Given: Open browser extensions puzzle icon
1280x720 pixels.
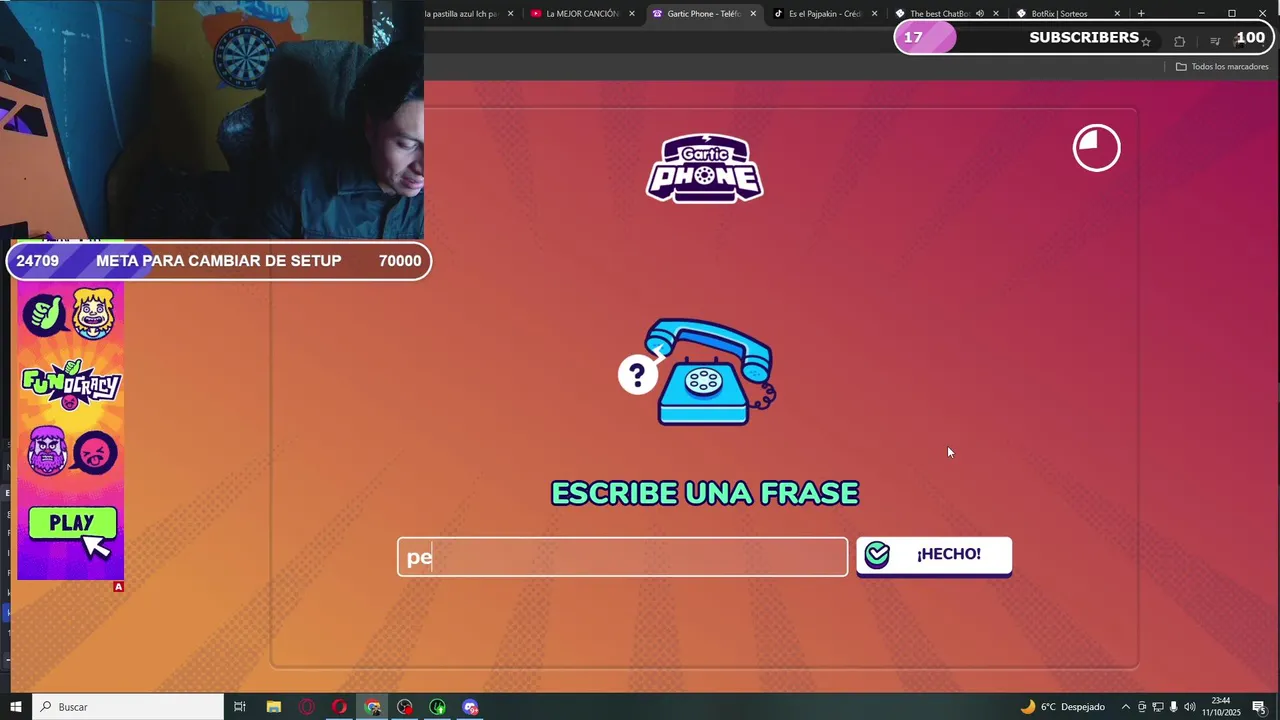Looking at the screenshot, I should [x=1180, y=41].
